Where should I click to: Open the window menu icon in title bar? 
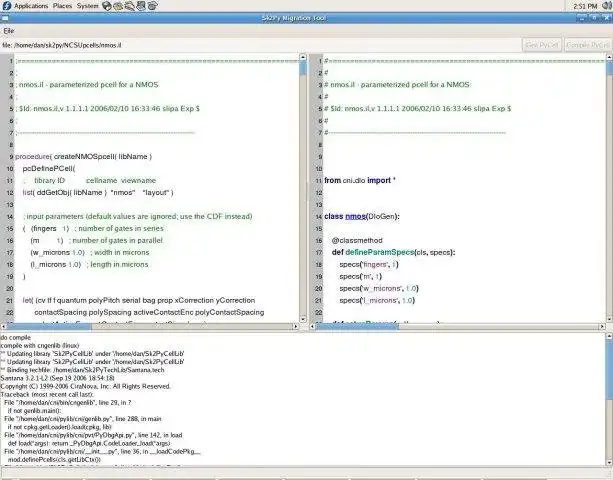coord(5,18)
